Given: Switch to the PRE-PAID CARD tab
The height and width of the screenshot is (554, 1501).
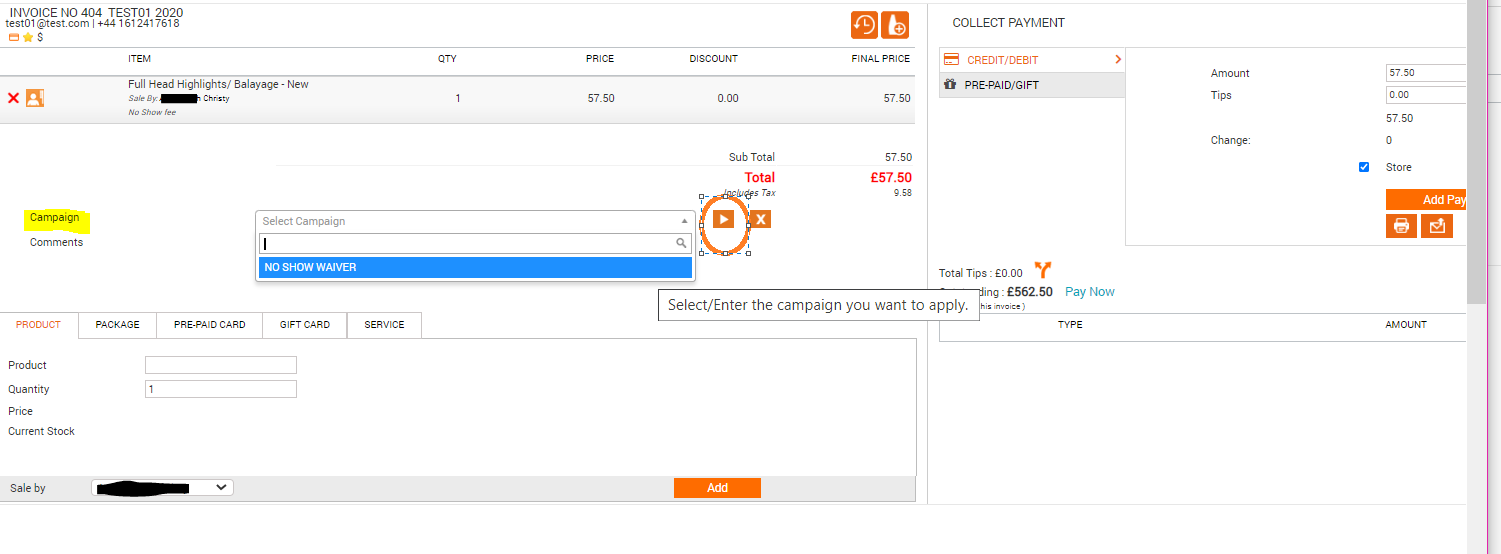Looking at the screenshot, I should pos(210,325).
